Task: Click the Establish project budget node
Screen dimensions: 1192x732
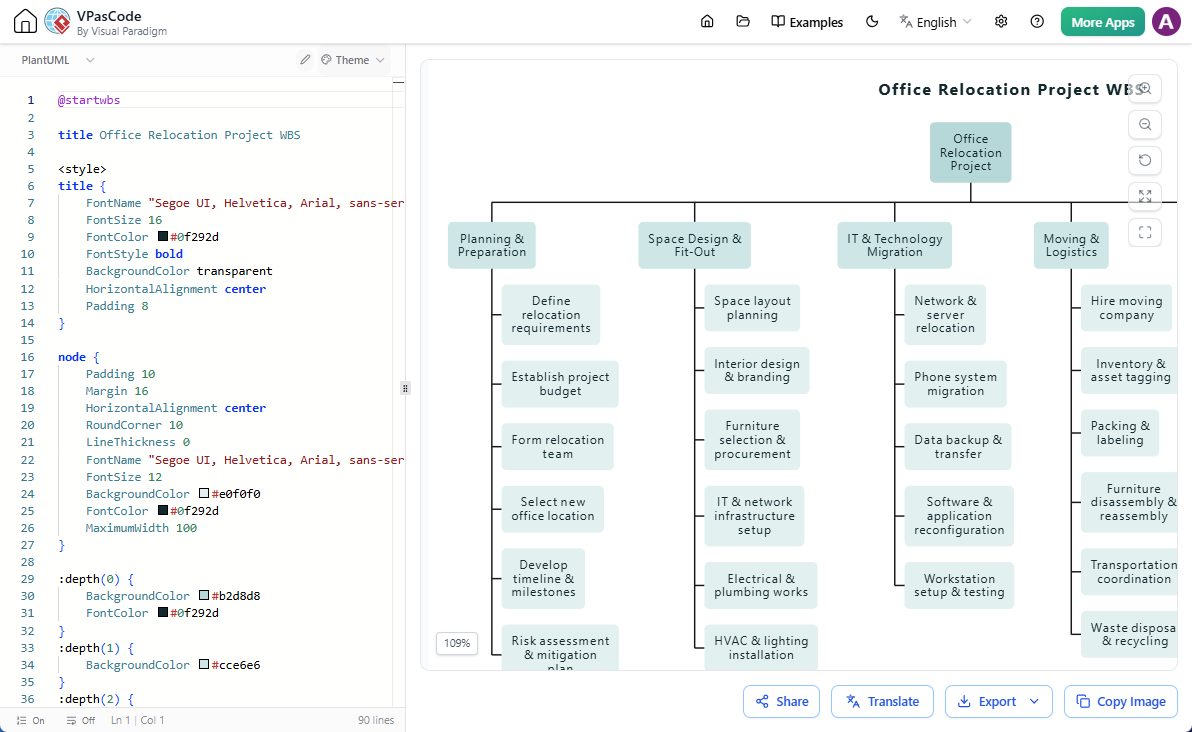Action: 560,384
